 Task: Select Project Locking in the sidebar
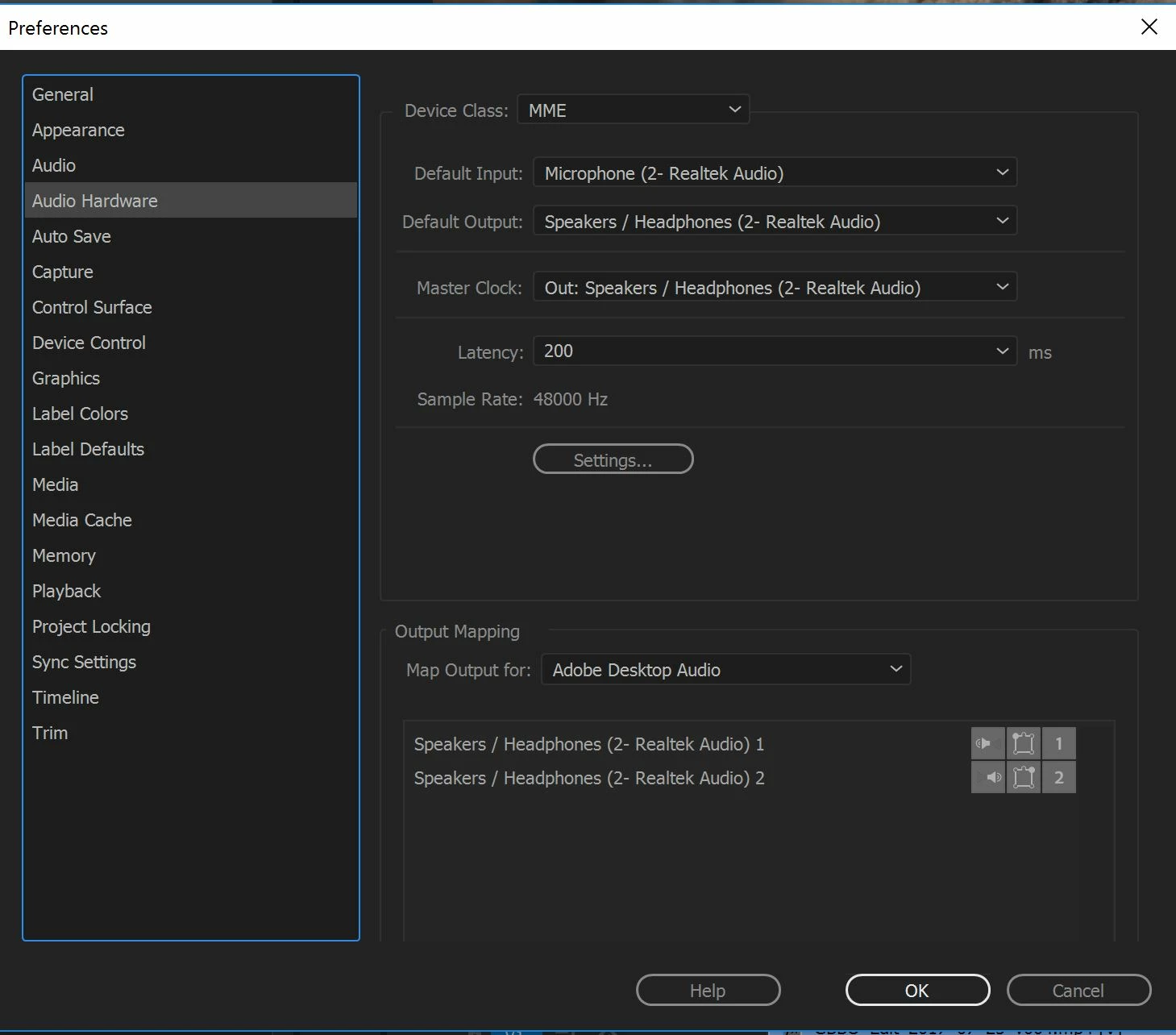(x=190, y=626)
